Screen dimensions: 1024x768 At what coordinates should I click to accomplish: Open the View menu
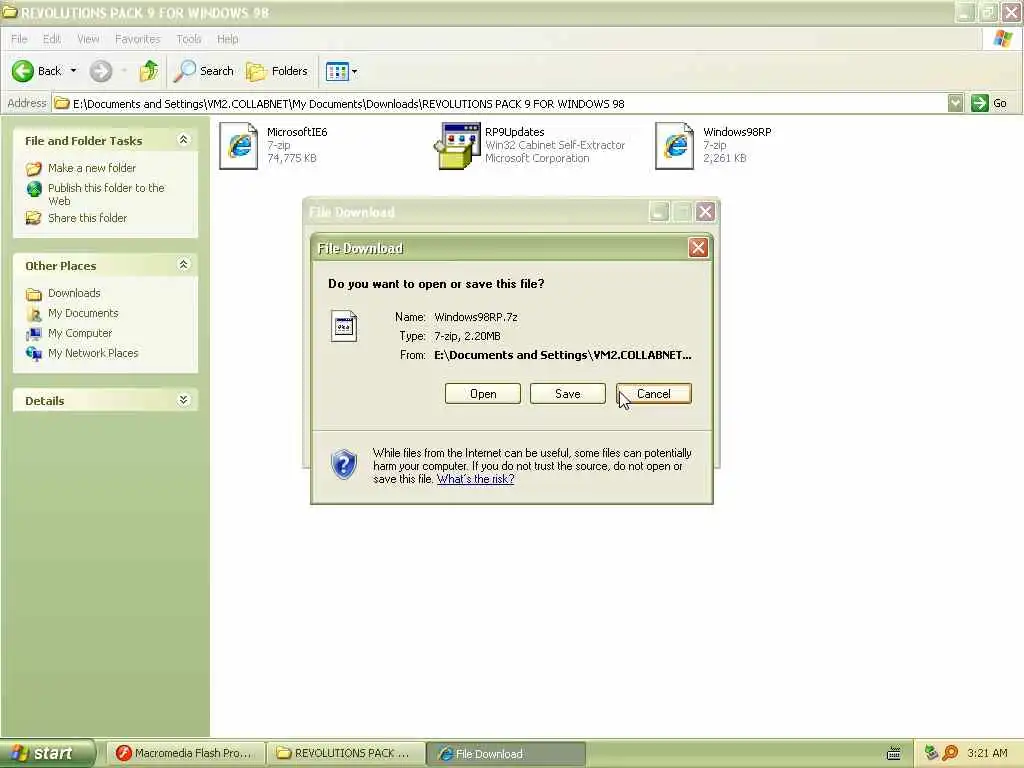click(88, 39)
